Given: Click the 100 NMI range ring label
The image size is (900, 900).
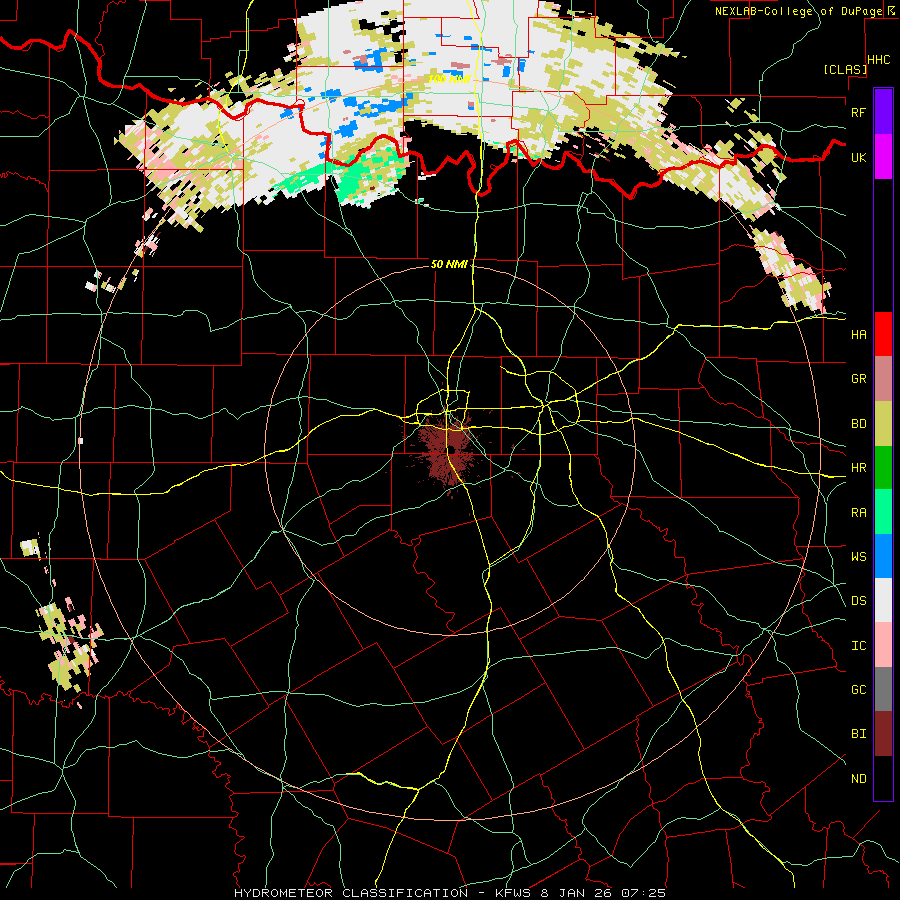Looking at the screenshot, I should click(x=449, y=79).
